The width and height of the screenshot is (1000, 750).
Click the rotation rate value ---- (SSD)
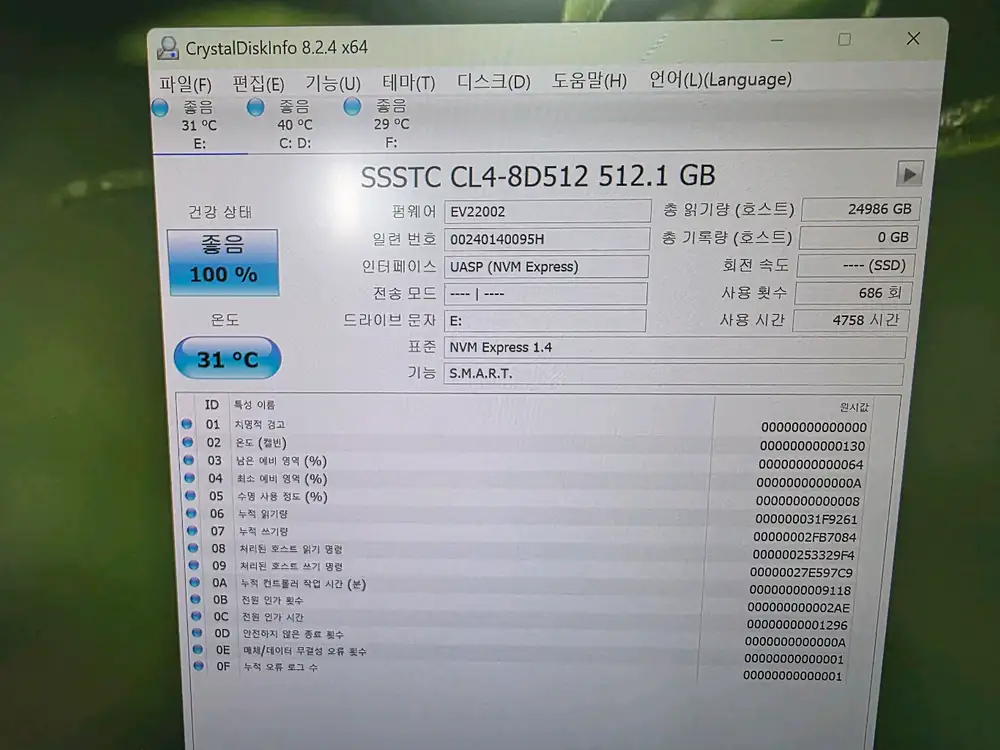click(x=856, y=265)
